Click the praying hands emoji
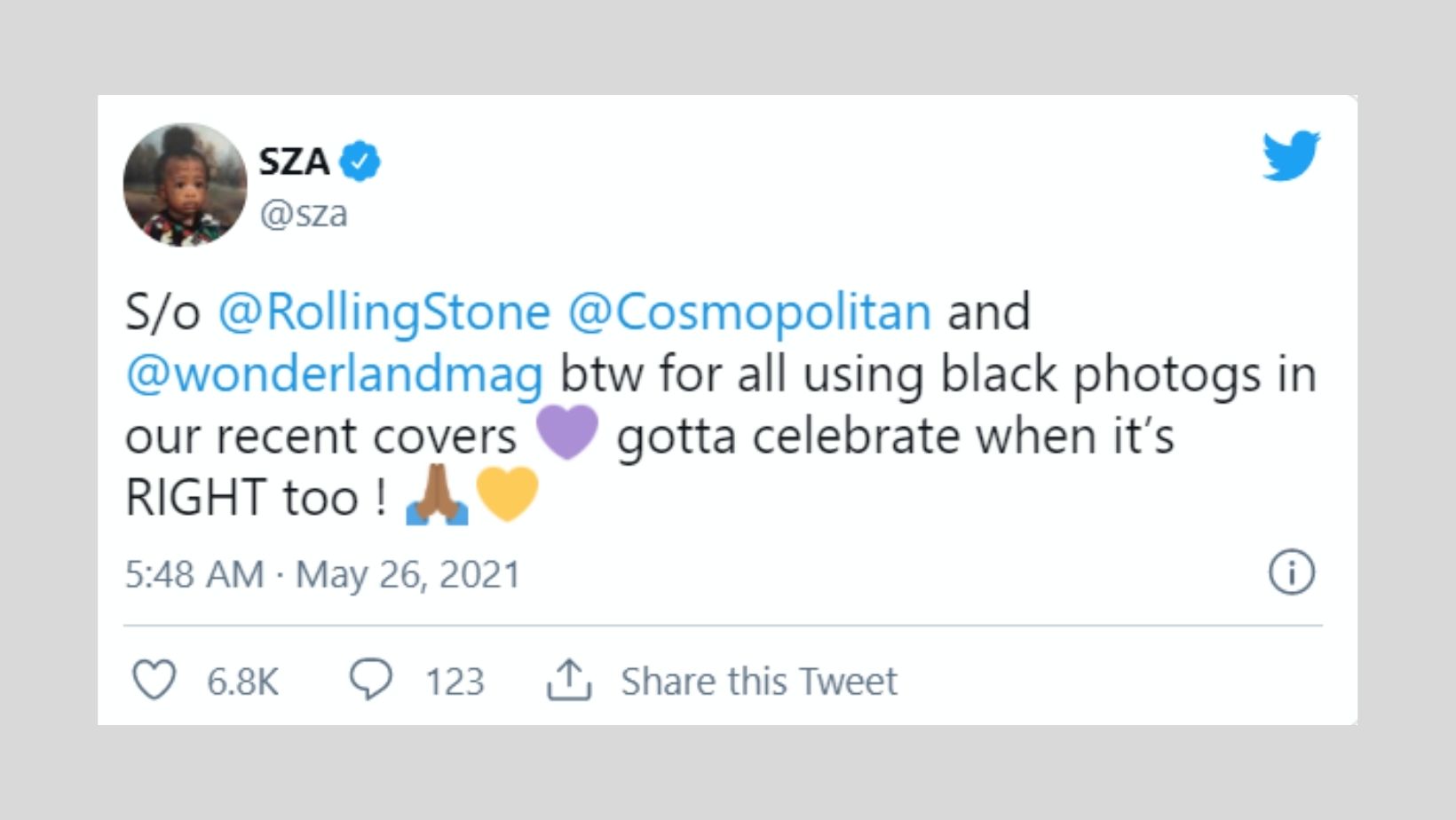 436,495
